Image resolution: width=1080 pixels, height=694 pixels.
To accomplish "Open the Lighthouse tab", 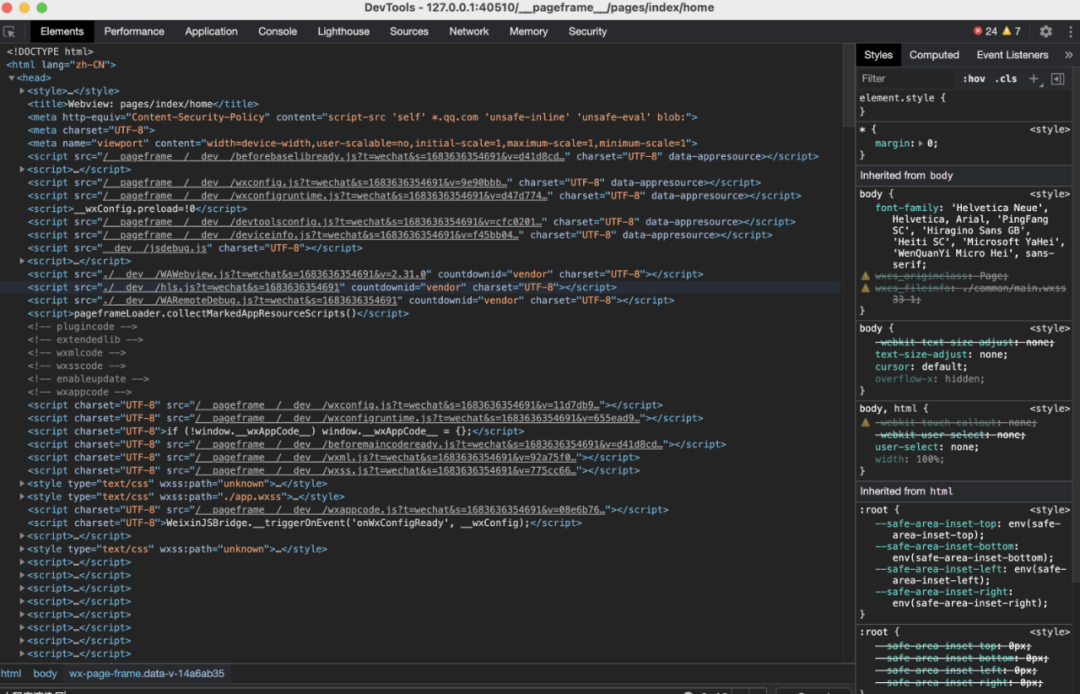I will click(344, 31).
